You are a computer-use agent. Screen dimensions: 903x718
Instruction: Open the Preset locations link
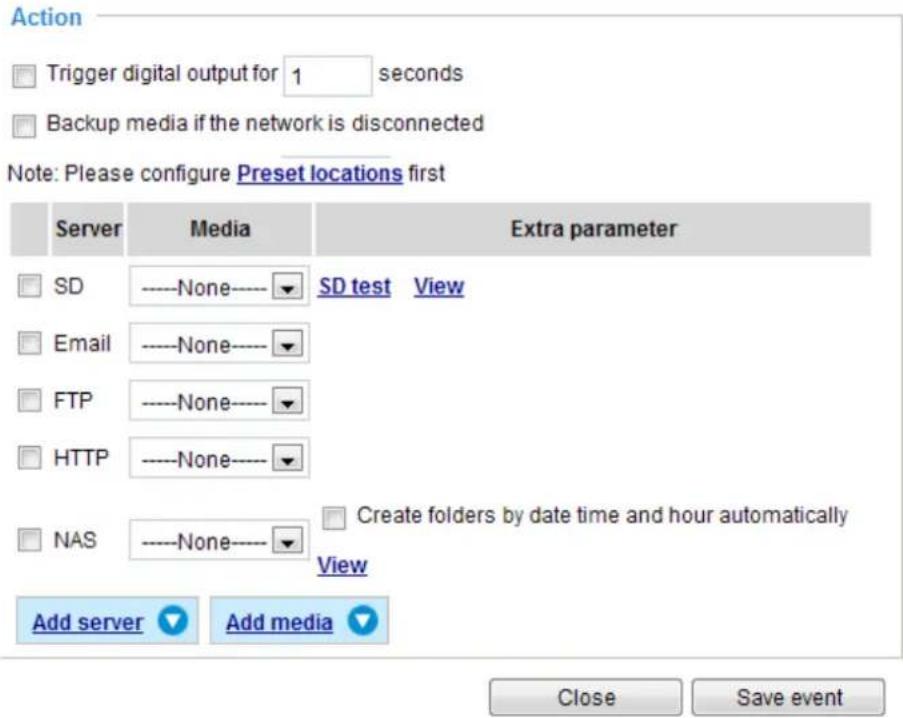click(320, 173)
